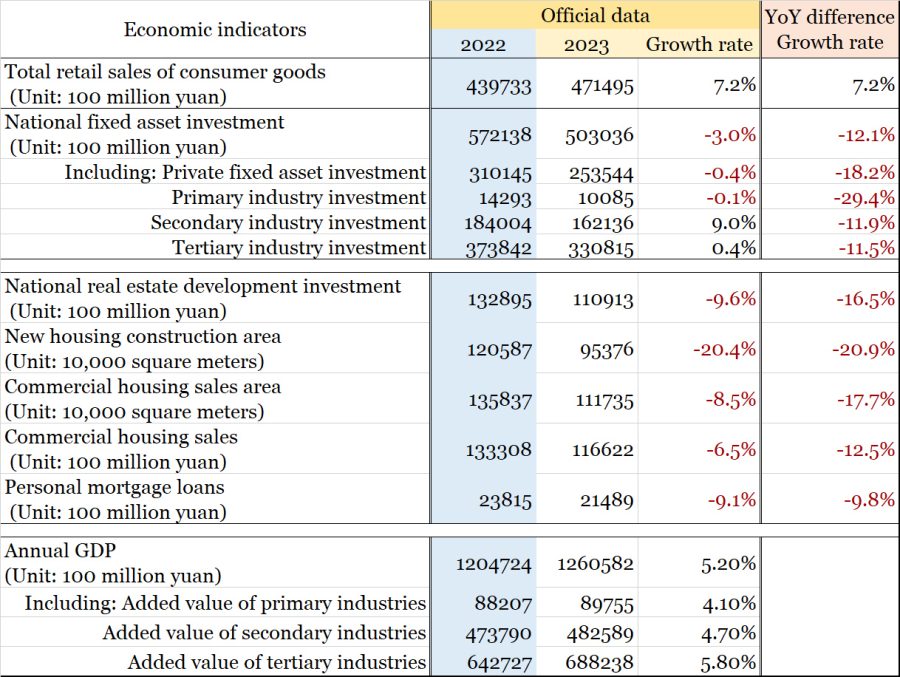The height and width of the screenshot is (677, 900).
Task: Select the Private fixed asset investment label
Action: coord(245,172)
